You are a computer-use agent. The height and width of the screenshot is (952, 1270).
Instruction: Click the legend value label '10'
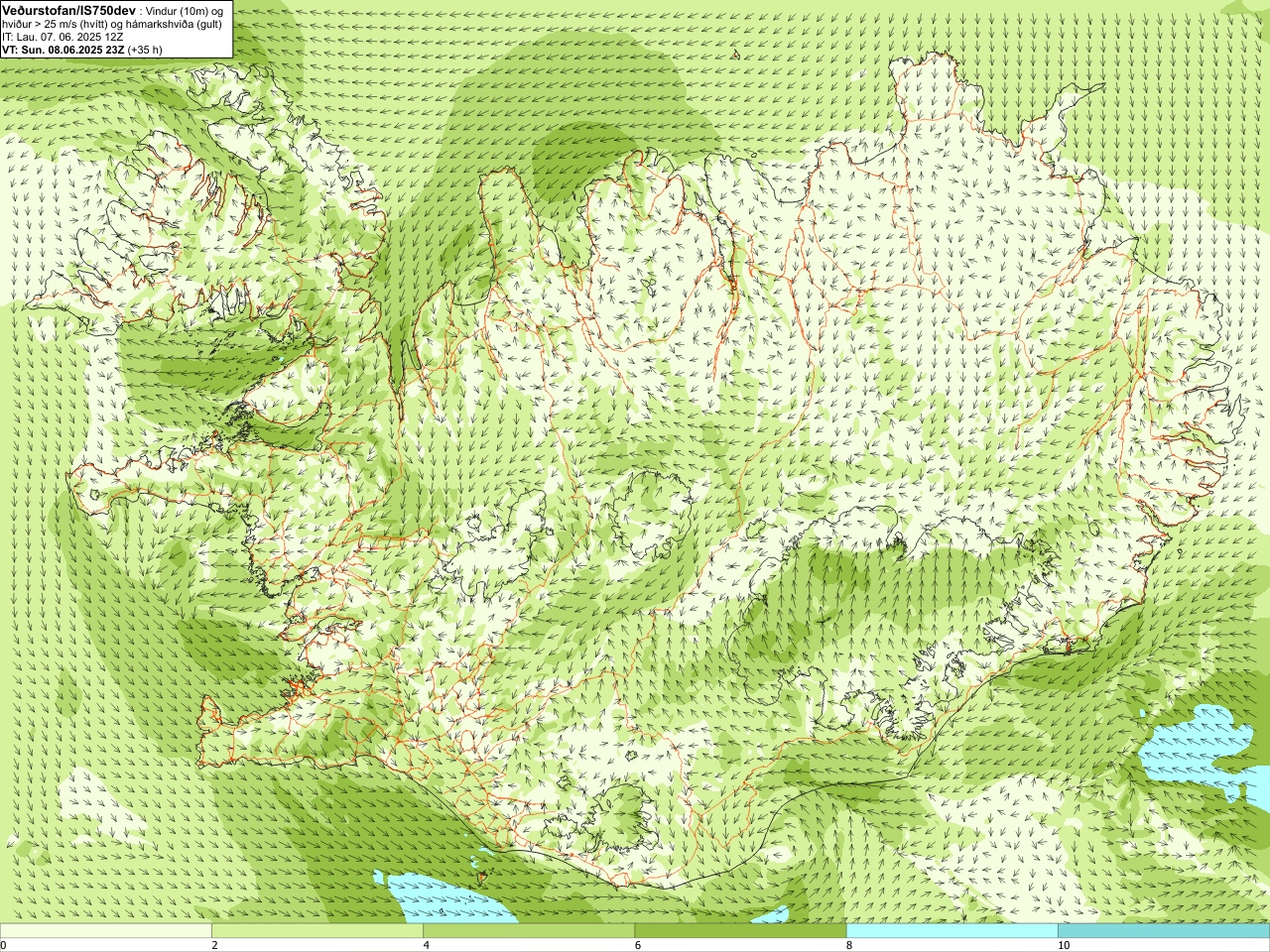1063,945
